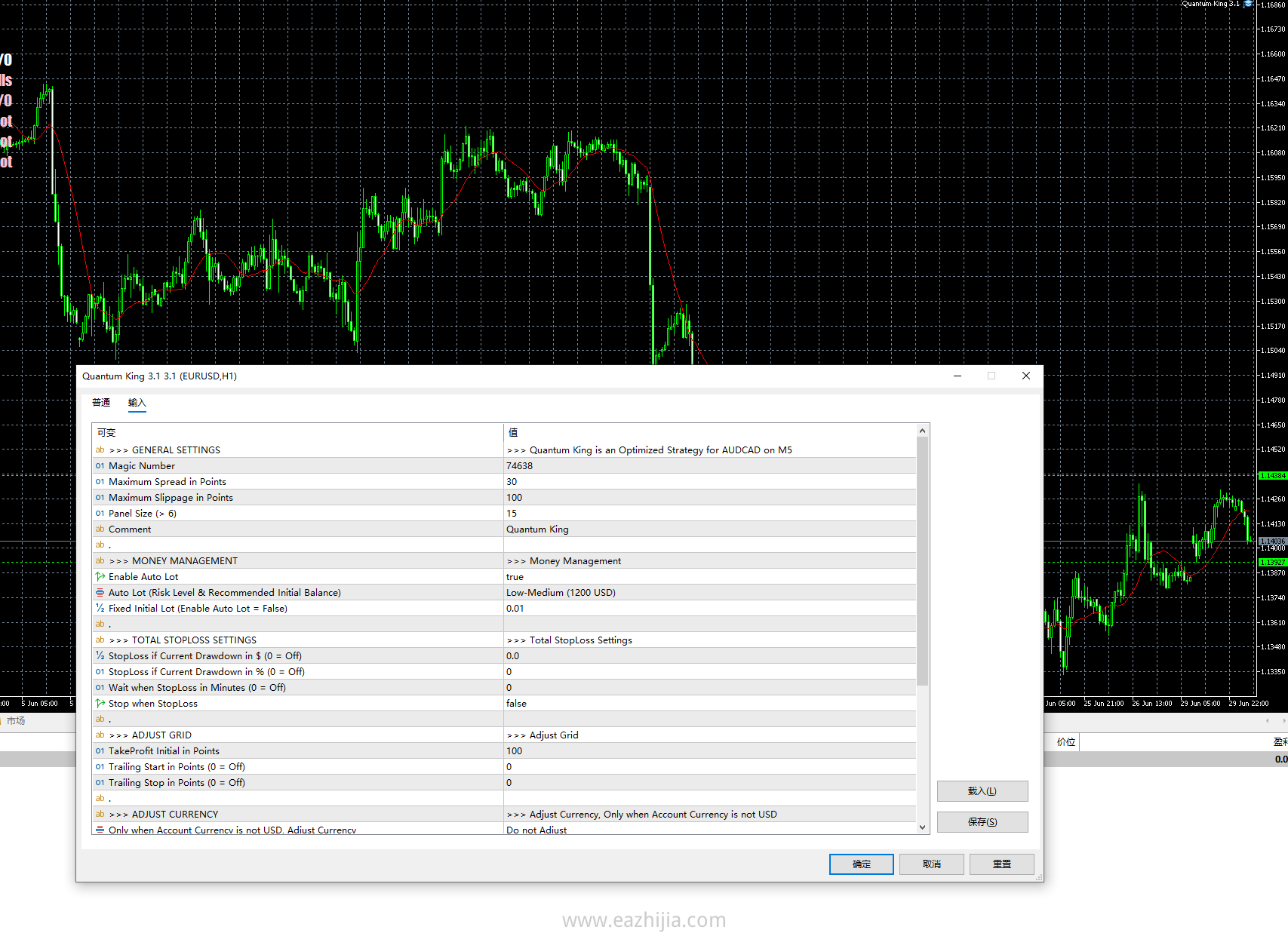Select the Trailing Start in Points row
This screenshot has height=936, width=1288.
(x=504, y=767)
